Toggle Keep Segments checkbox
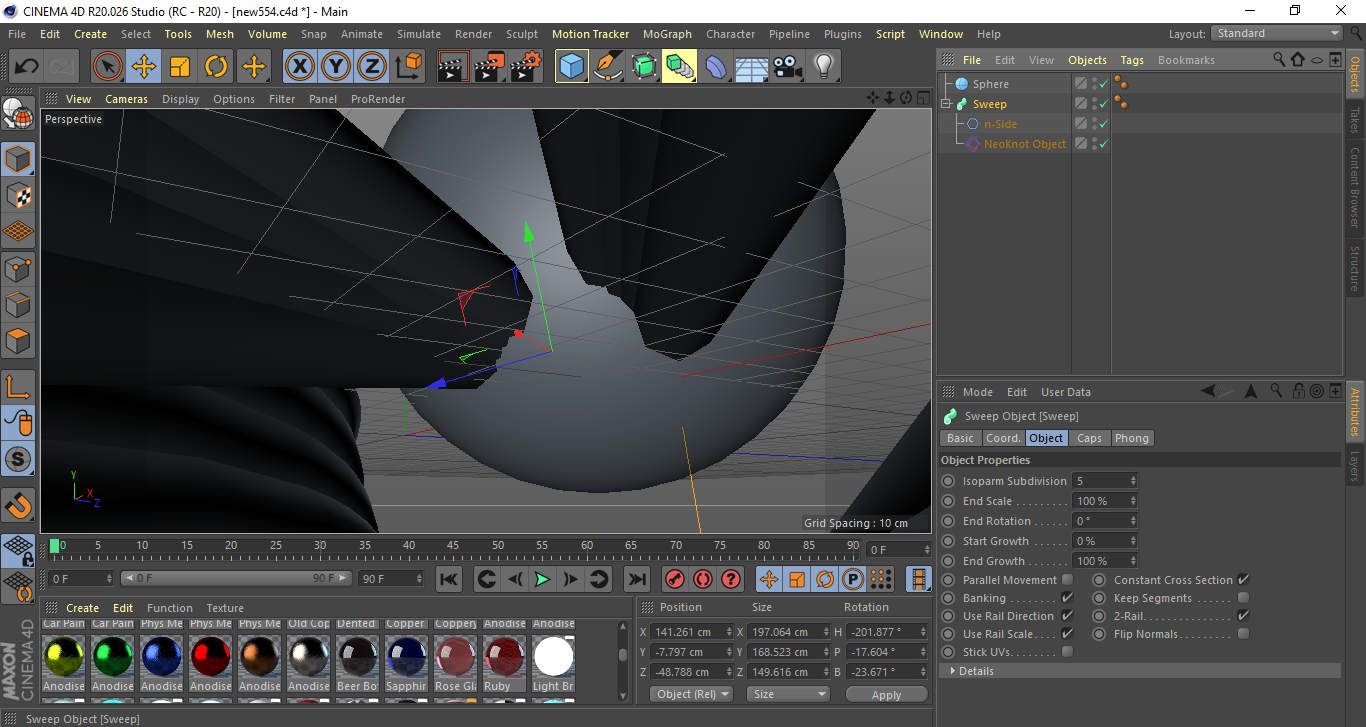Image resolution: width=1366 pixels, height=727 pixels. 1243,598
